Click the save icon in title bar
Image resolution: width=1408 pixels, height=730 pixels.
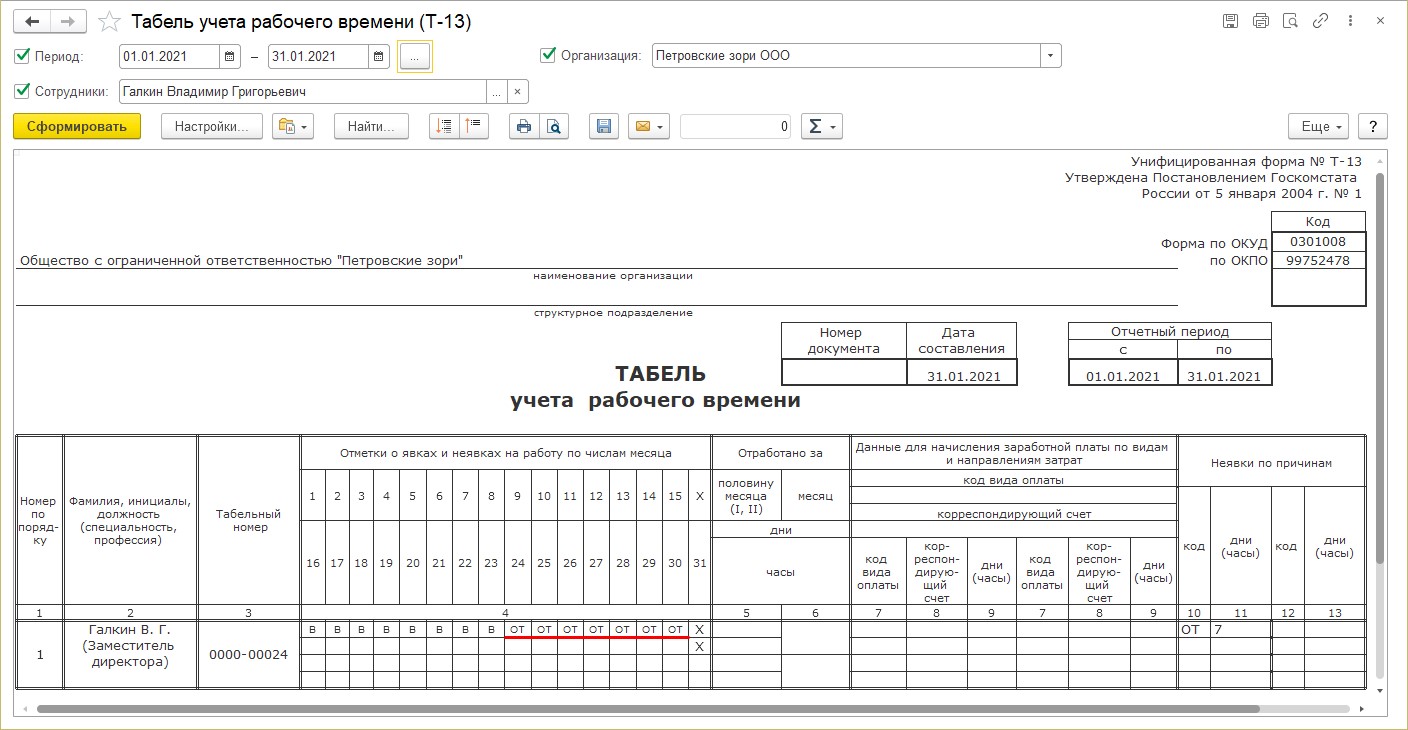point(1231,21)
